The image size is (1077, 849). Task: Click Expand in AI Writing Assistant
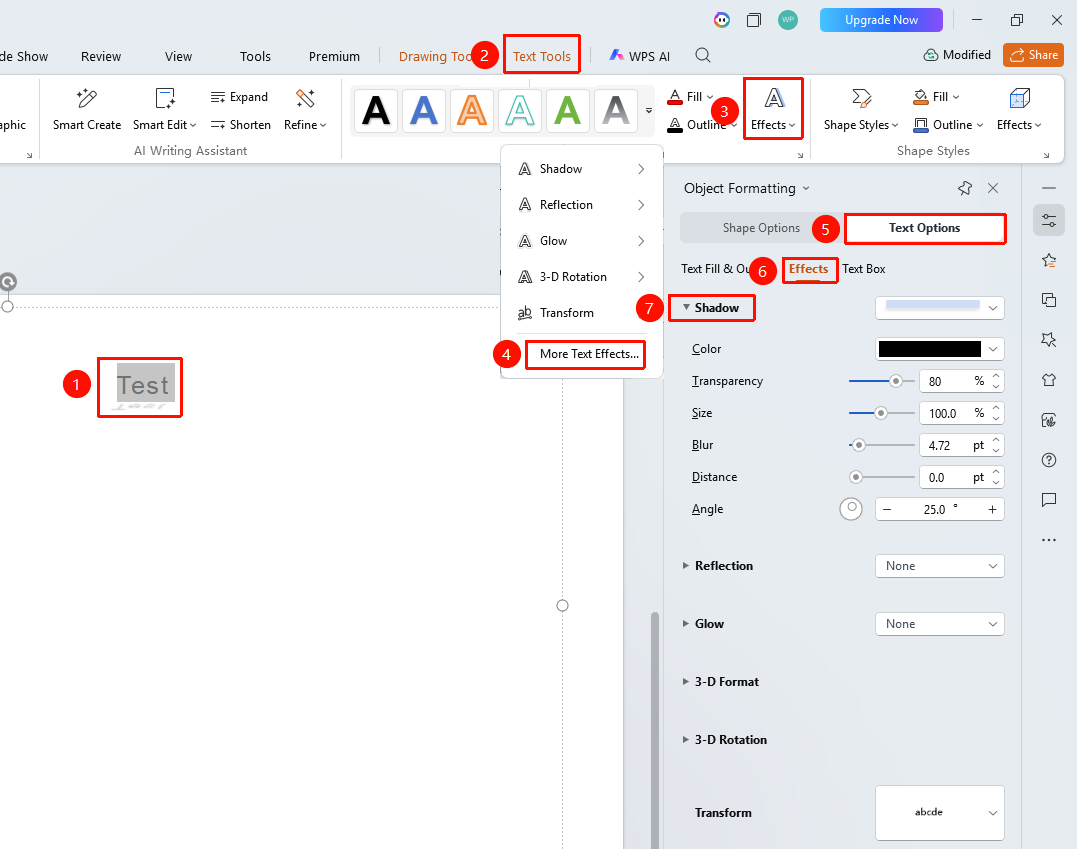[x=239, y=97]
